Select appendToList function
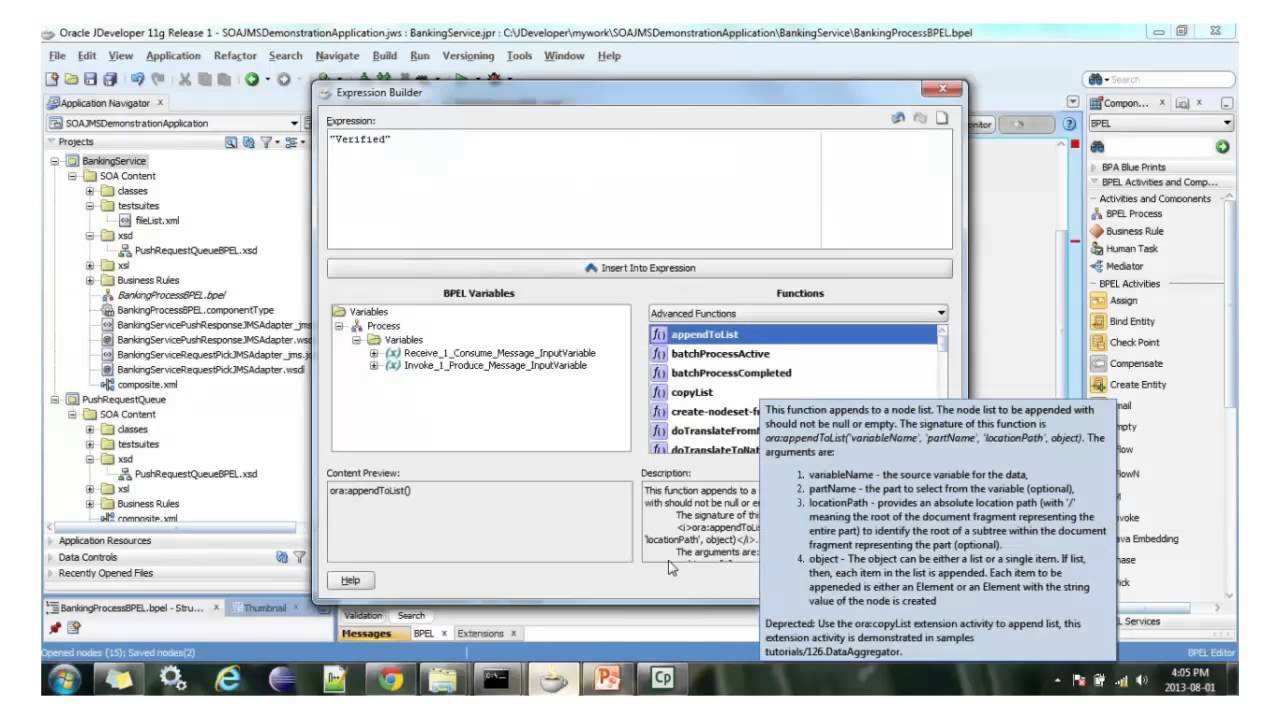 point(794,334)
